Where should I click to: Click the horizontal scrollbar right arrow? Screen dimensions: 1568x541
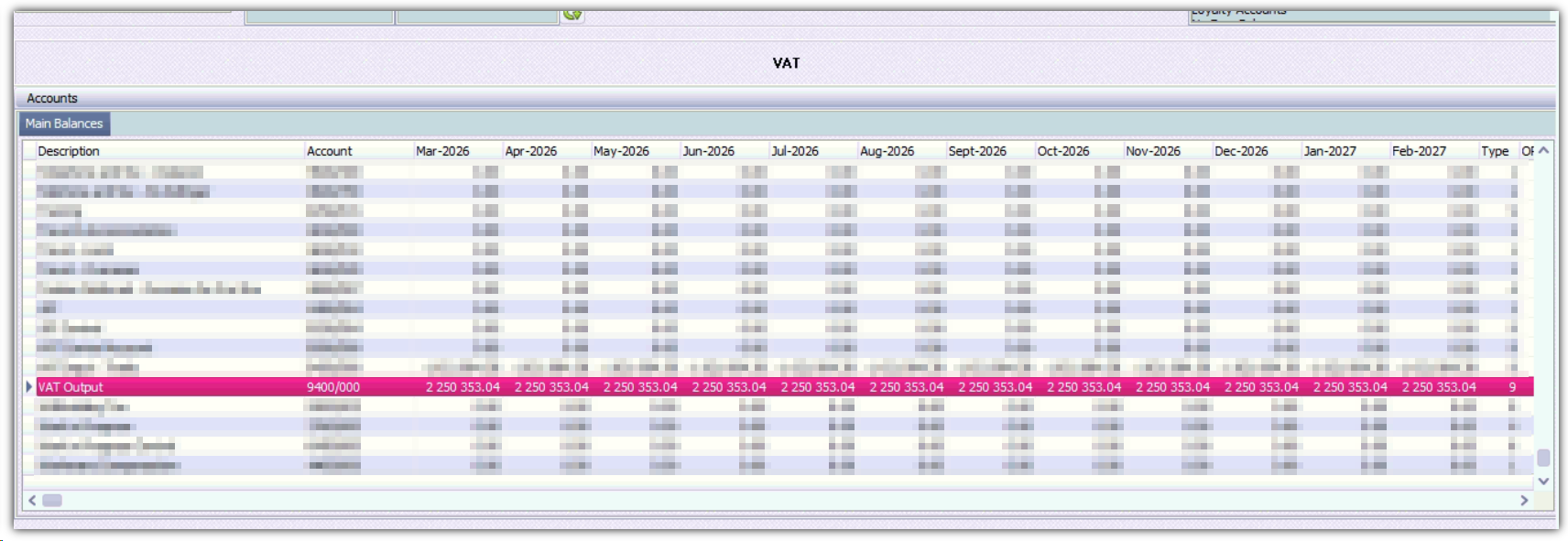[1524, 501]
